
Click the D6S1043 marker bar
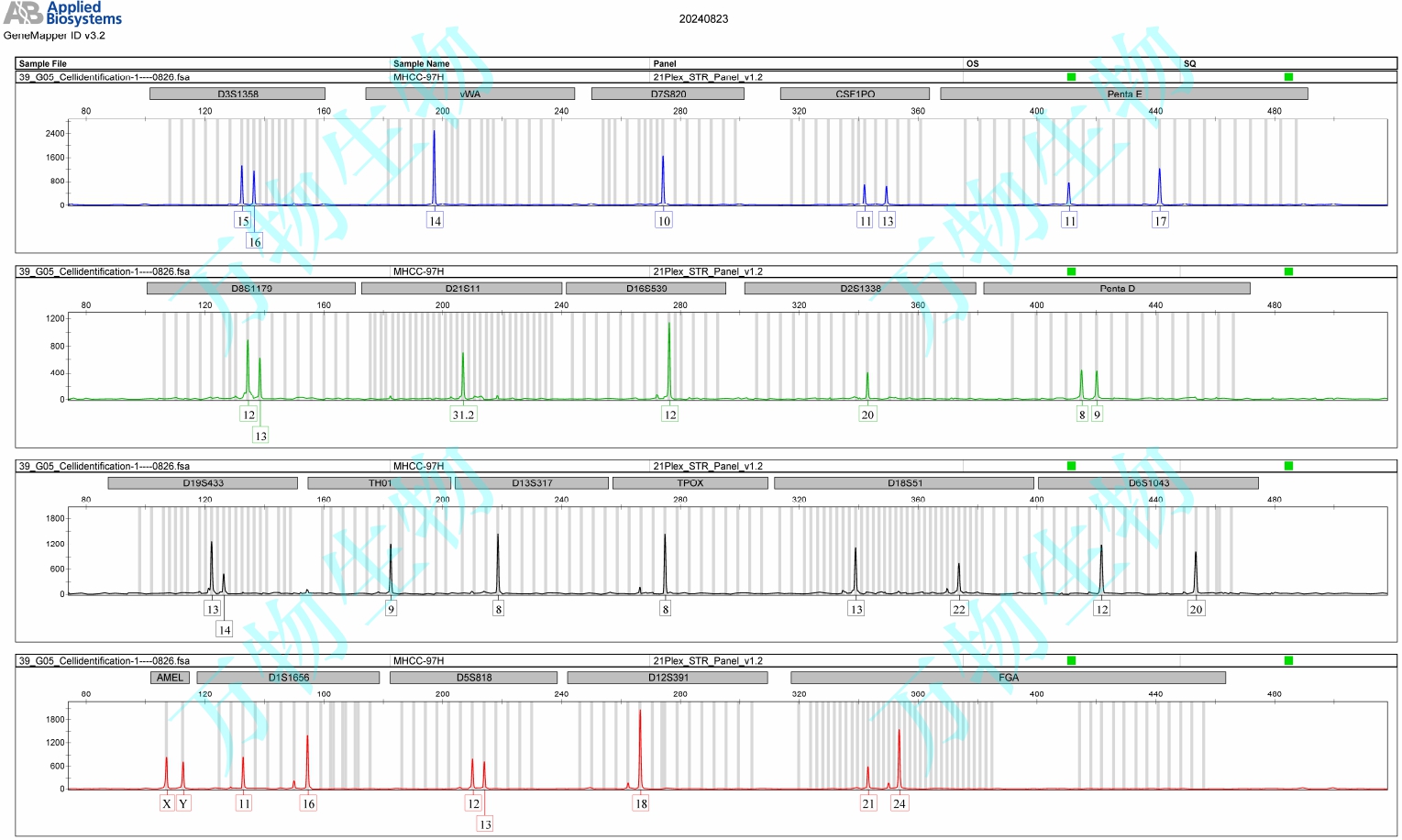click(x=1148, y=483)
